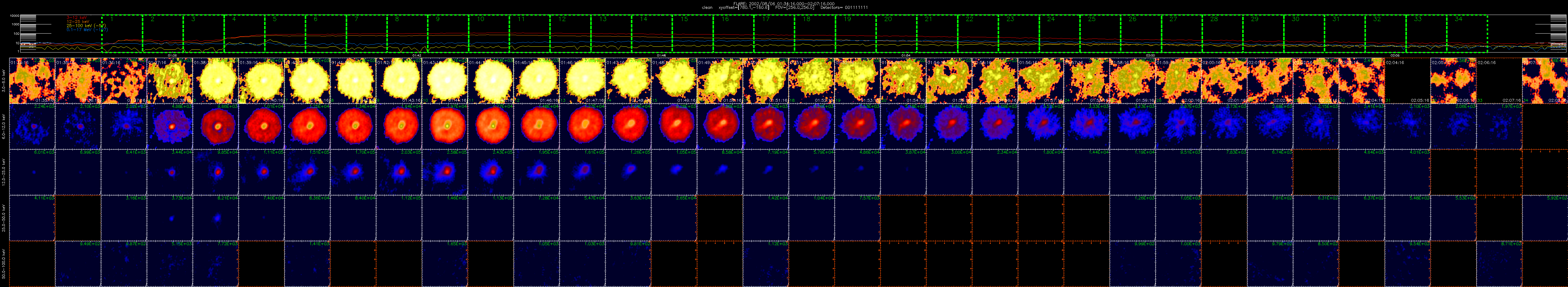Select the blank 3.0–6.0 keV frame stamped 02:04:16
This screenshot has height=287, width=1568.
[1408, 81]
